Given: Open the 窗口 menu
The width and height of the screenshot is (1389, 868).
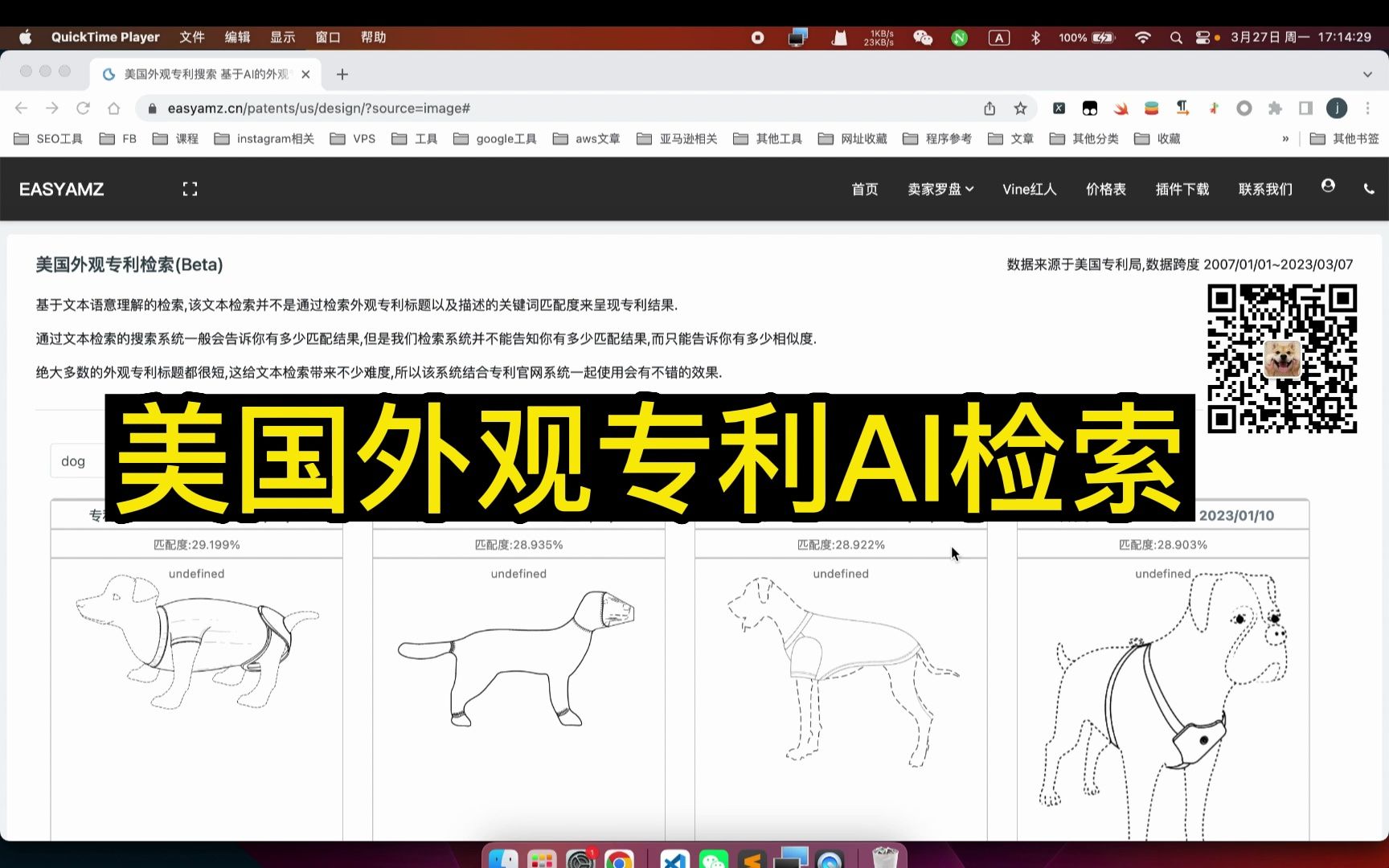Looking at the screenshot, I should (328, 37).
